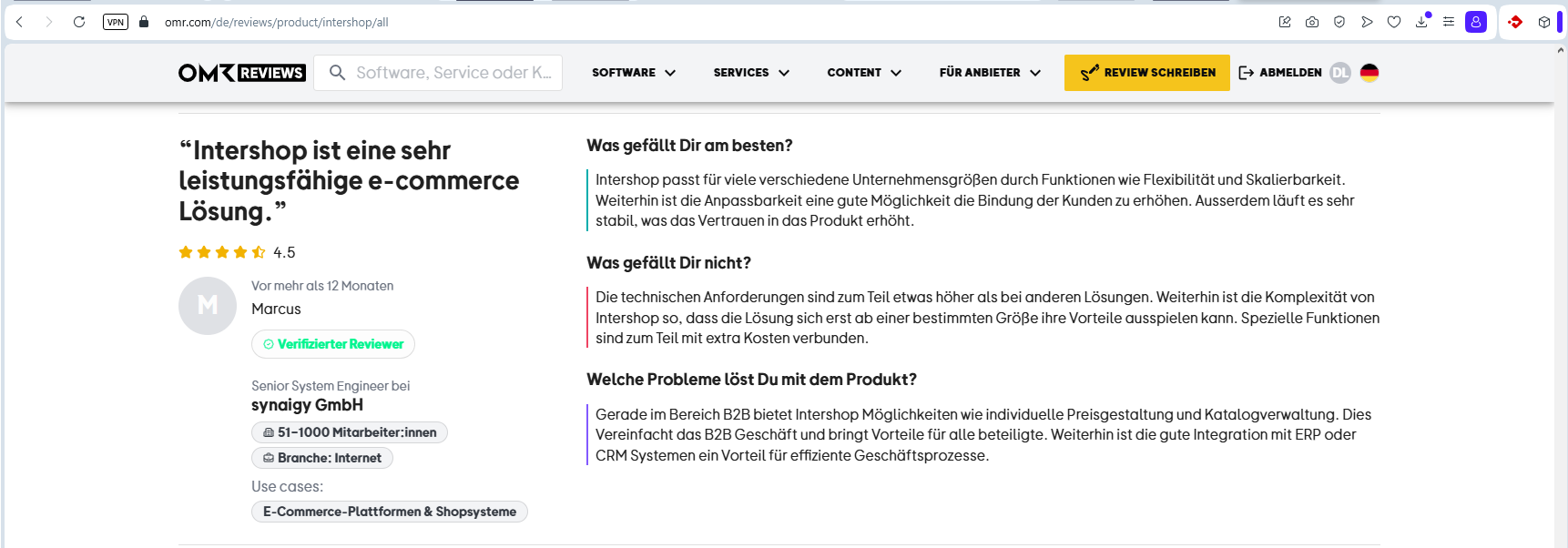The height and width of the screenshot is (548, 1568).
Task: Click the OMR Reviews logo
Action: click(241, 73)
